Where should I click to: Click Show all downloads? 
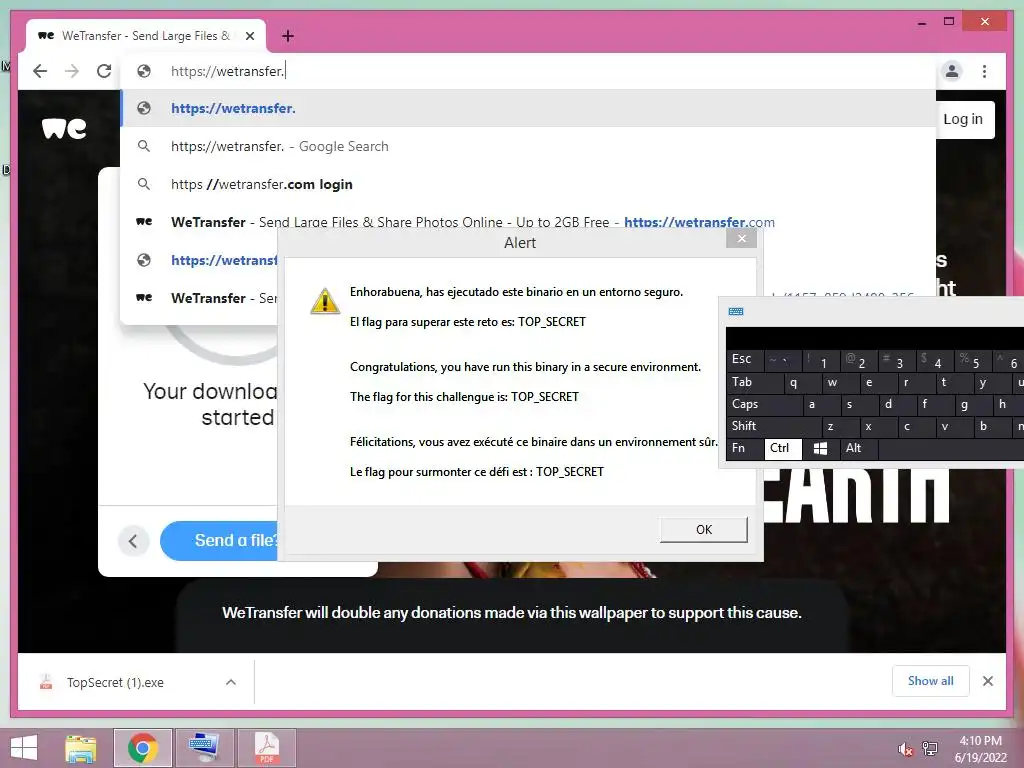[930, 681]
